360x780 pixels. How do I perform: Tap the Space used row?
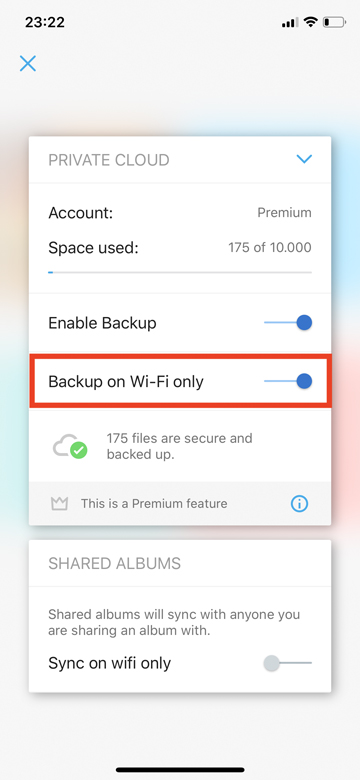(180, 247)
